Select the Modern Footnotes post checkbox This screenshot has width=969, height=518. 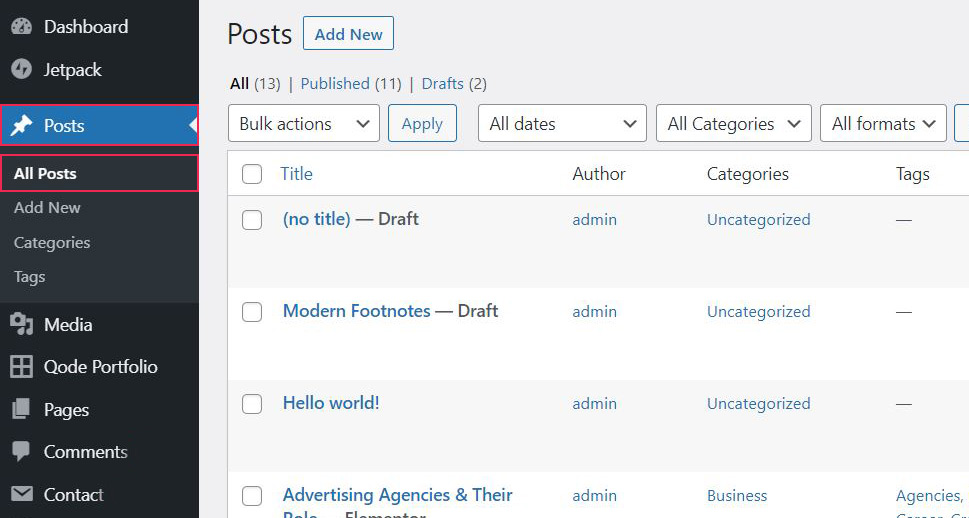pos(252,312)
